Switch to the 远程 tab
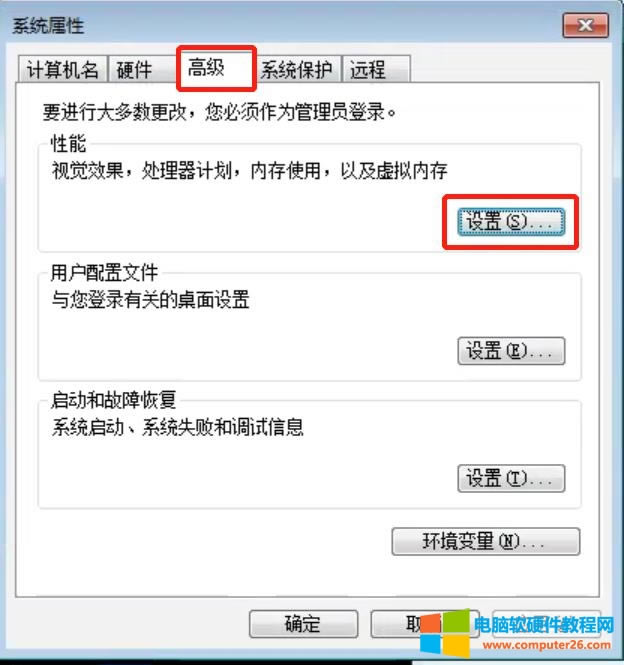The height and width of the screenshot is (665, 624). tap(376, 69)
